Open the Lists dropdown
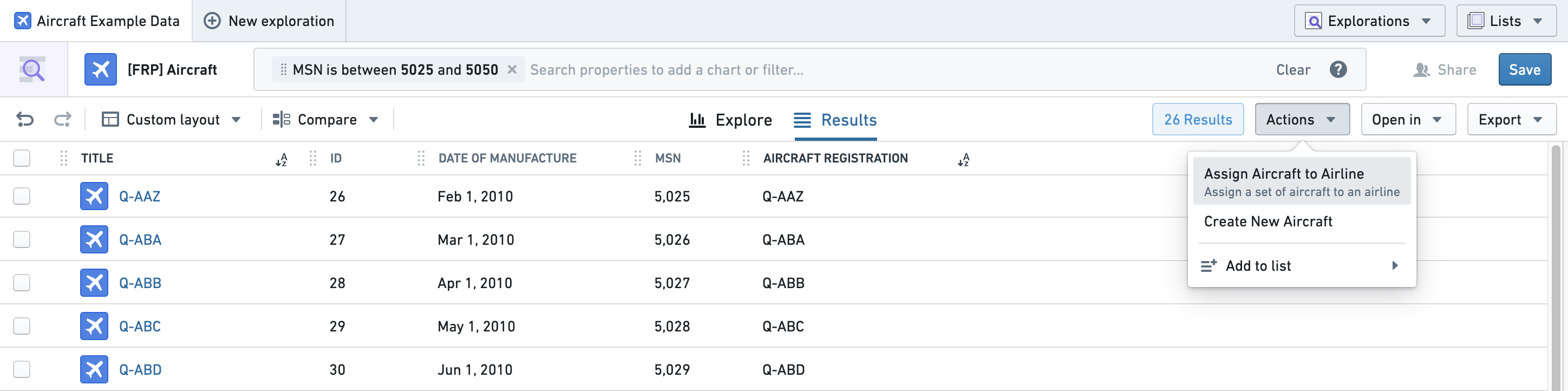Screen dimensions: 1568x391 [1506, 21]
